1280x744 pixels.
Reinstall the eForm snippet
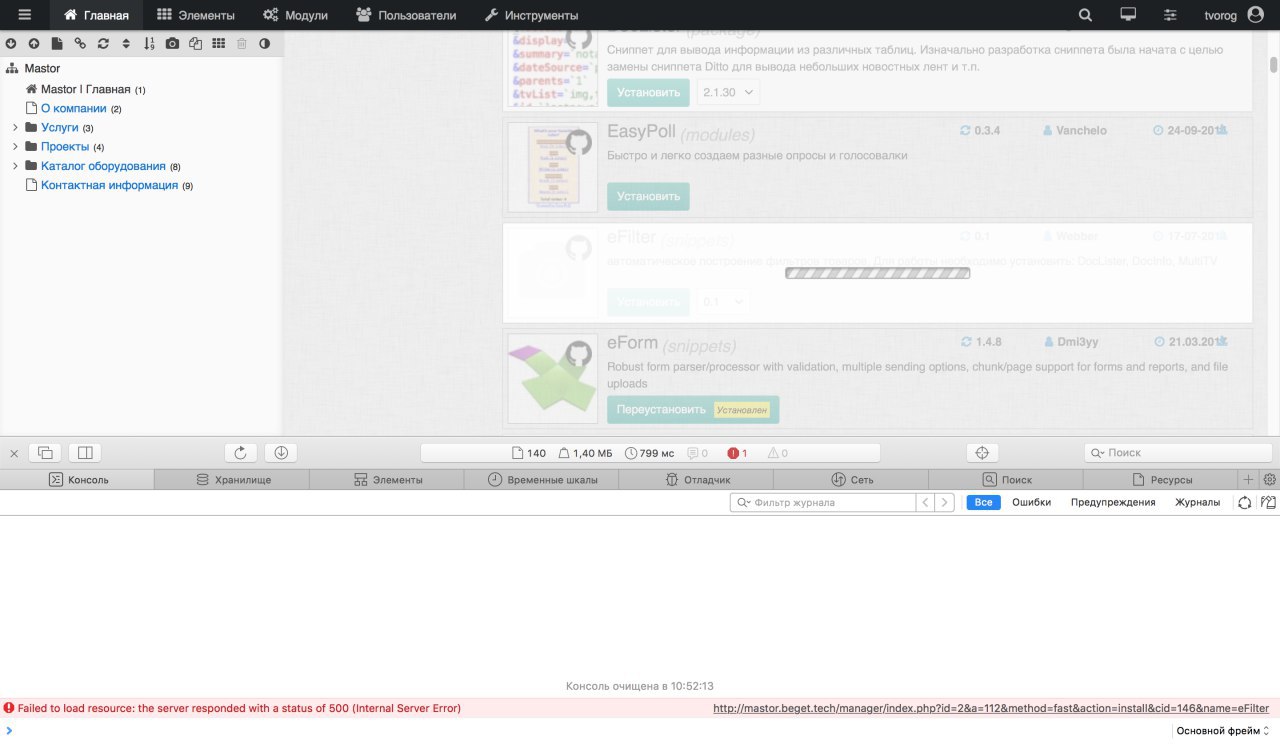(692, 409)
